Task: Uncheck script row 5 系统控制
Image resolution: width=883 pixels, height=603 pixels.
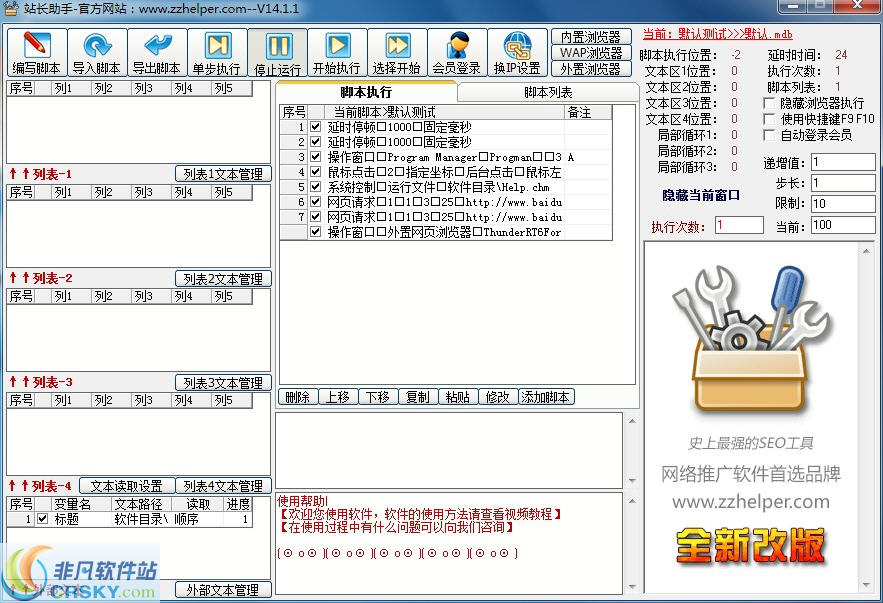Action: click(315, 187)
